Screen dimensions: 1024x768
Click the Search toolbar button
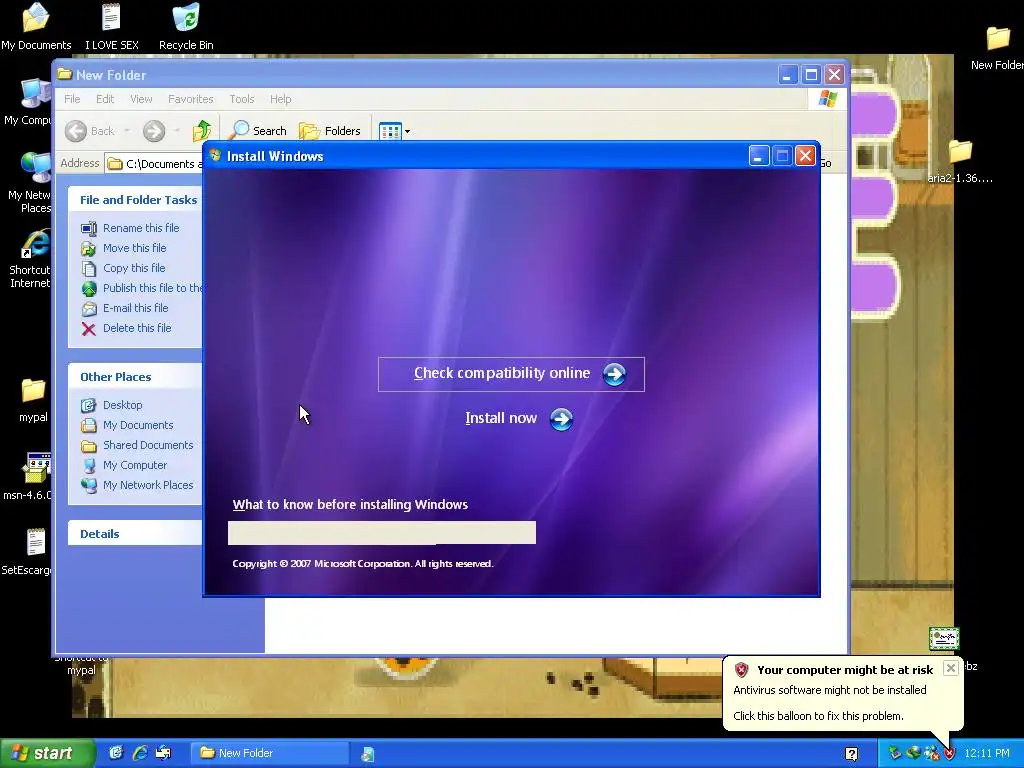coord(259,131)
